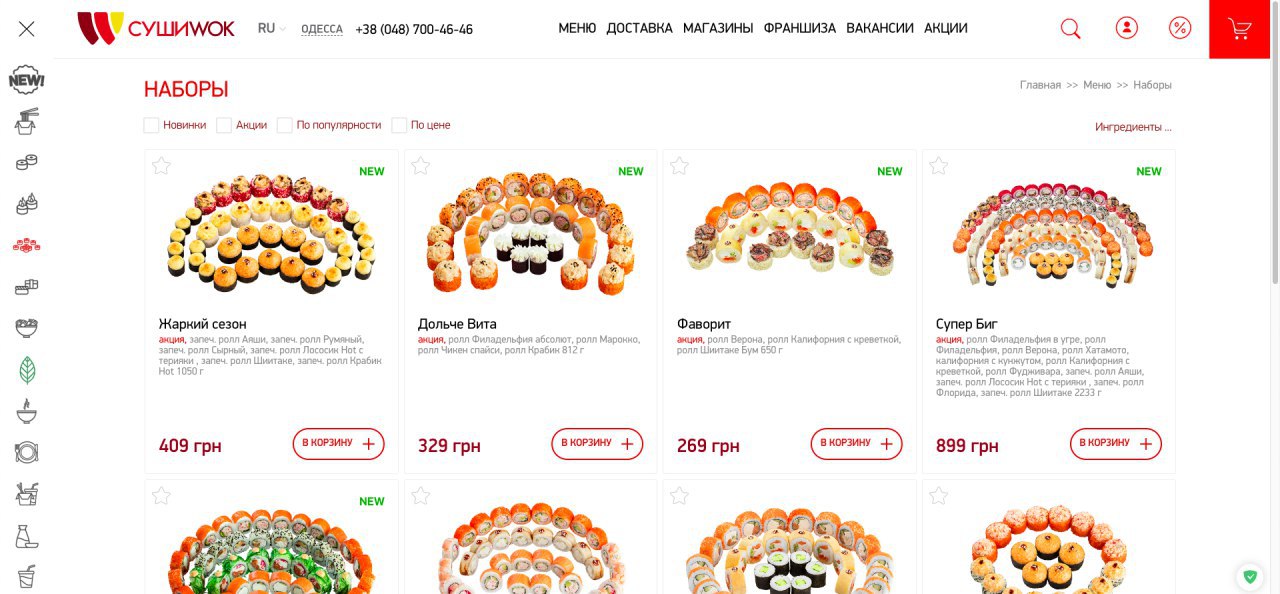Select the drinks bottle sidebar icon
The image size is (1280, 594).
(27, 536)
